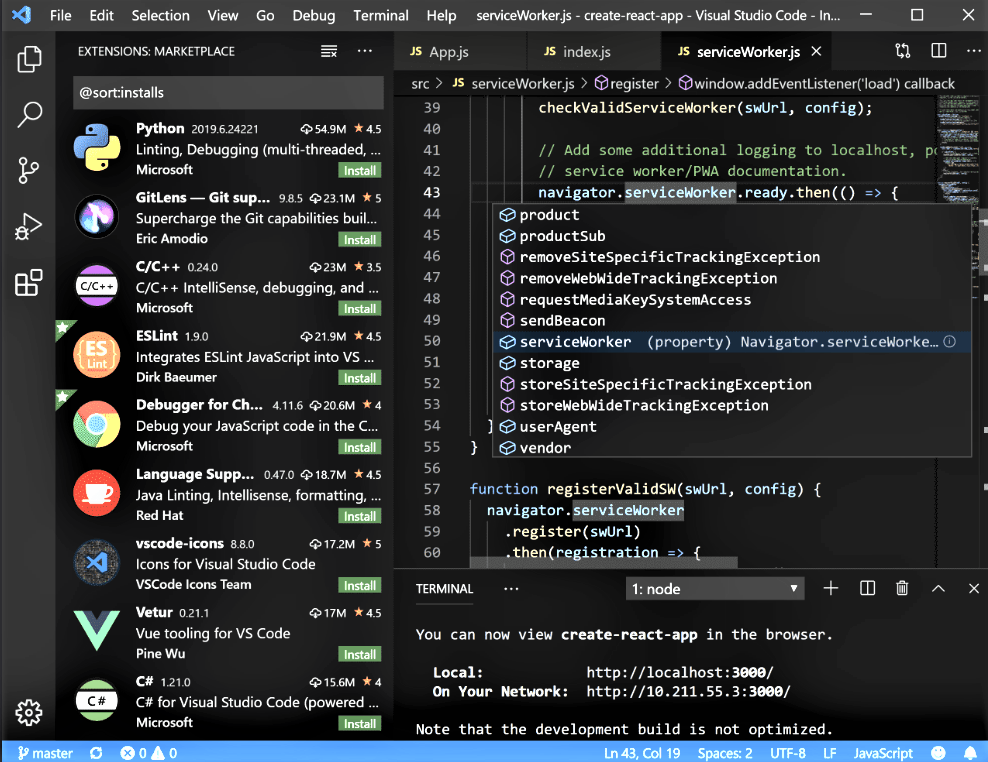Open http://localhost:3000/ link in terminal
The image size is (988, 762).
pos(679,672)
